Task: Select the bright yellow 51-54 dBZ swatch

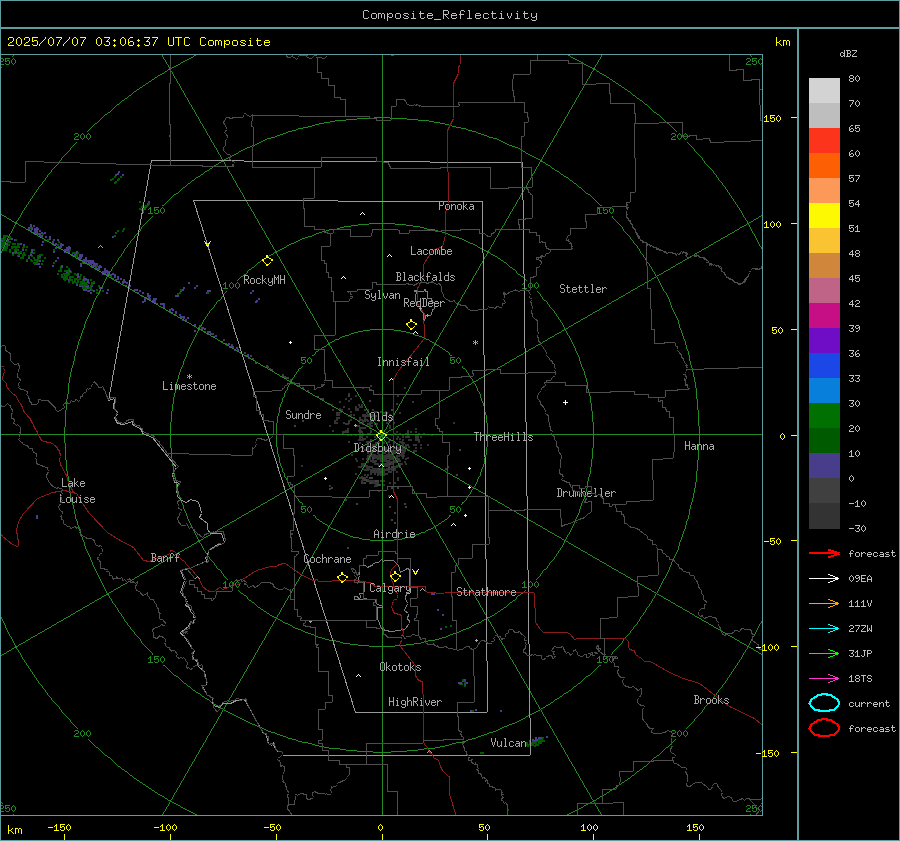Action: point(824,216)
